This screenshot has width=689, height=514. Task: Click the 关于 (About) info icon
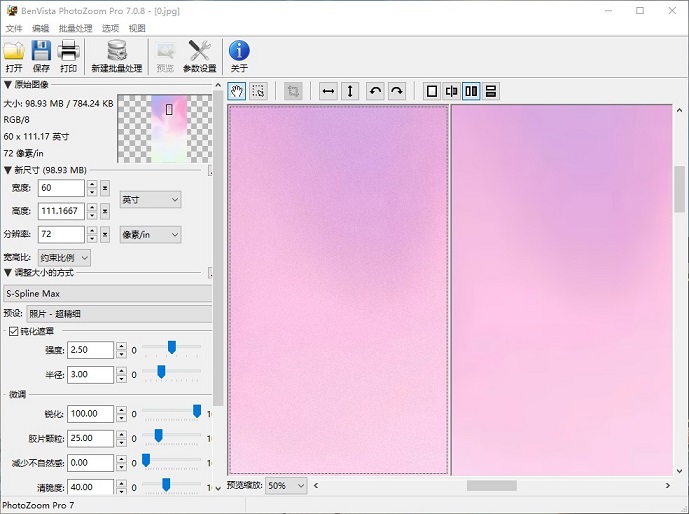click(x=239, y=55)
